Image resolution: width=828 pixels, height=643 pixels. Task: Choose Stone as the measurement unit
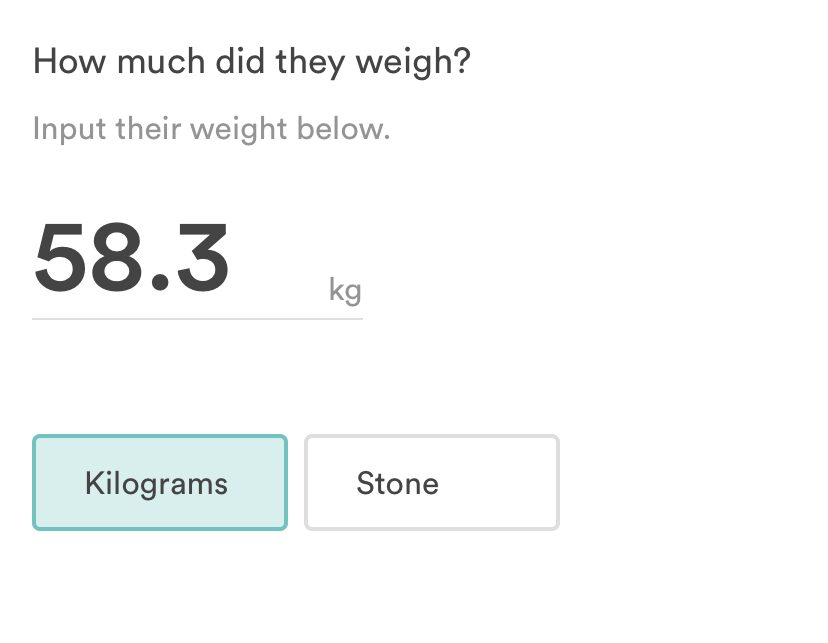(432, 483)
